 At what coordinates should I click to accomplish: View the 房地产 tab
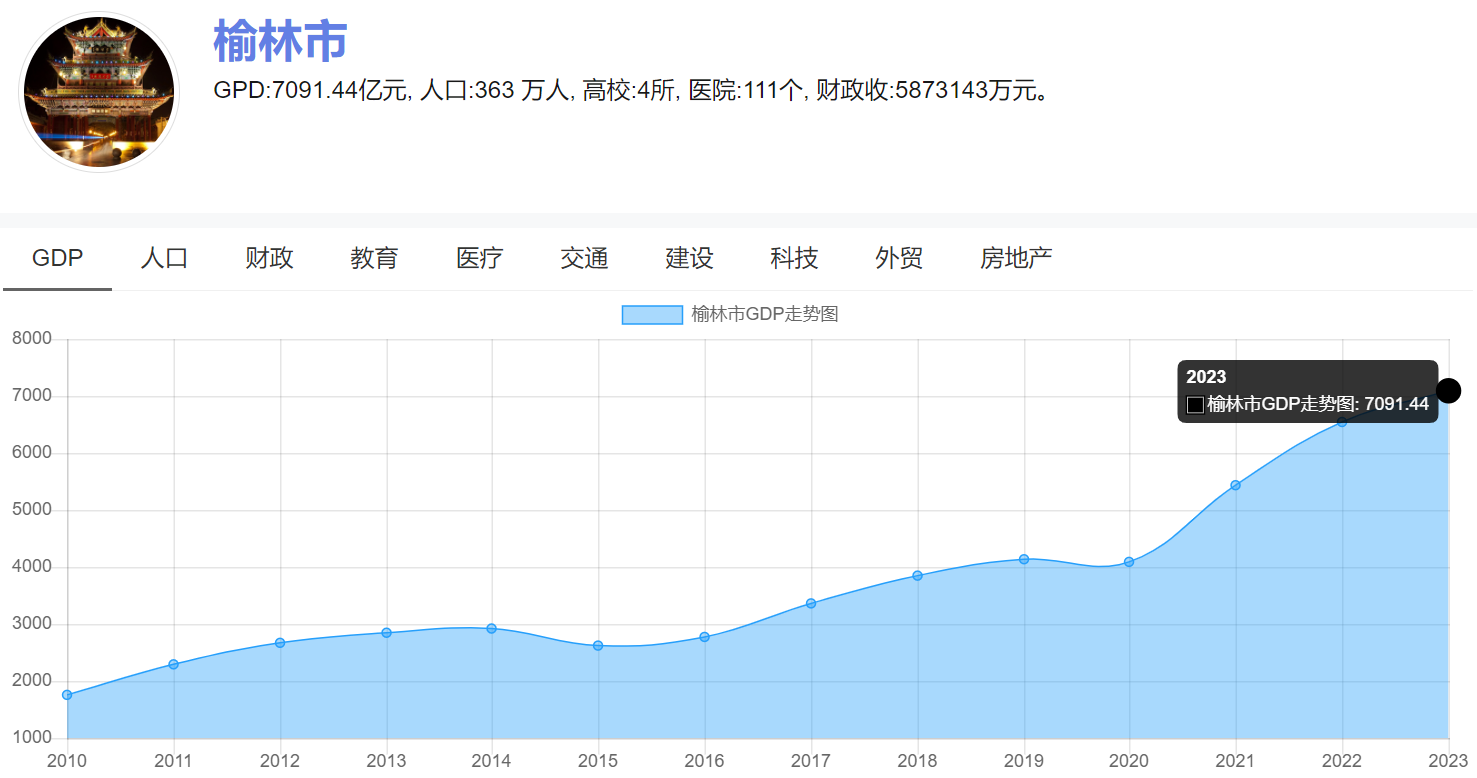pos(1015,258)
